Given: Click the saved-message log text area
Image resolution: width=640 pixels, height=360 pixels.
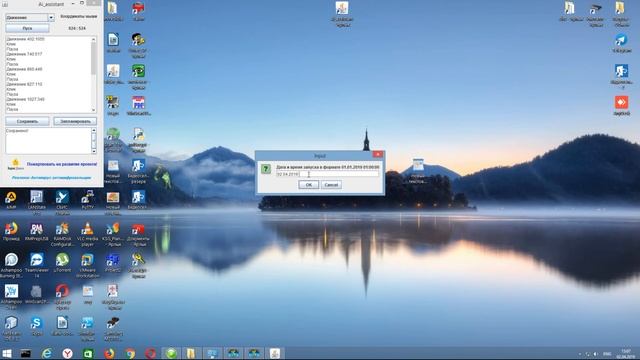Looking at the screenshot, I should [48, 140].
